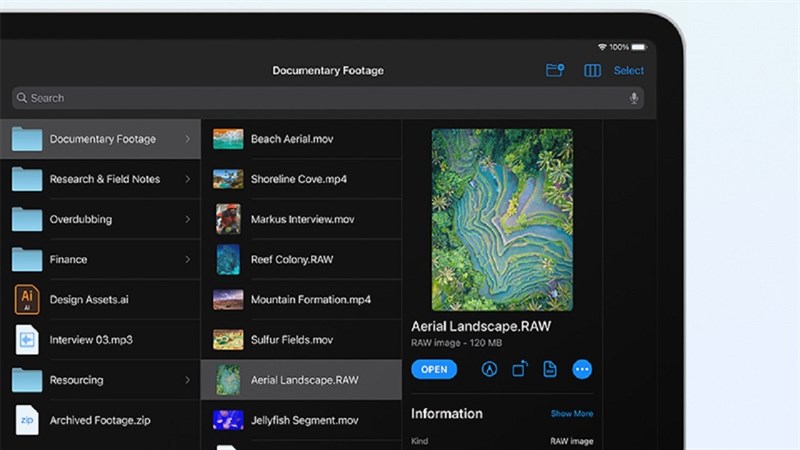Select Reef Colony.RAW thumbnail
Image resolution: width=800 pixels, height=450 pixels.
point(228,259)
